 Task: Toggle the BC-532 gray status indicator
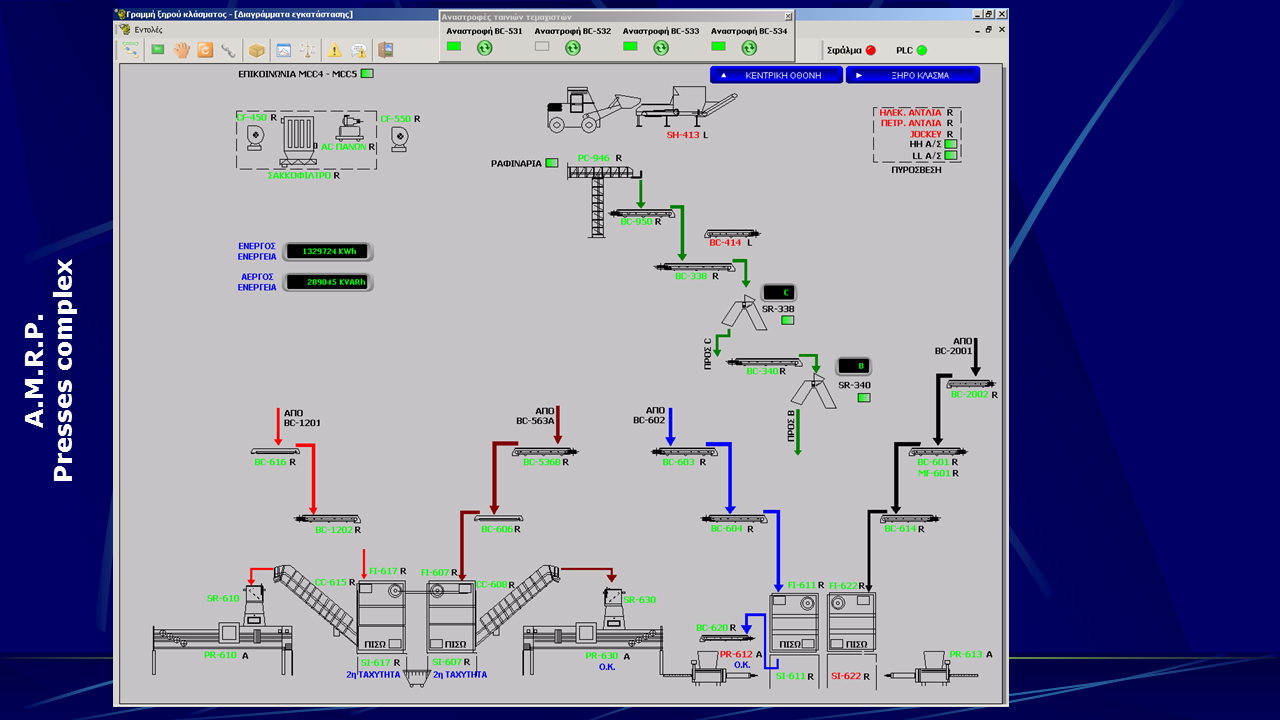(x=542, y=46)
